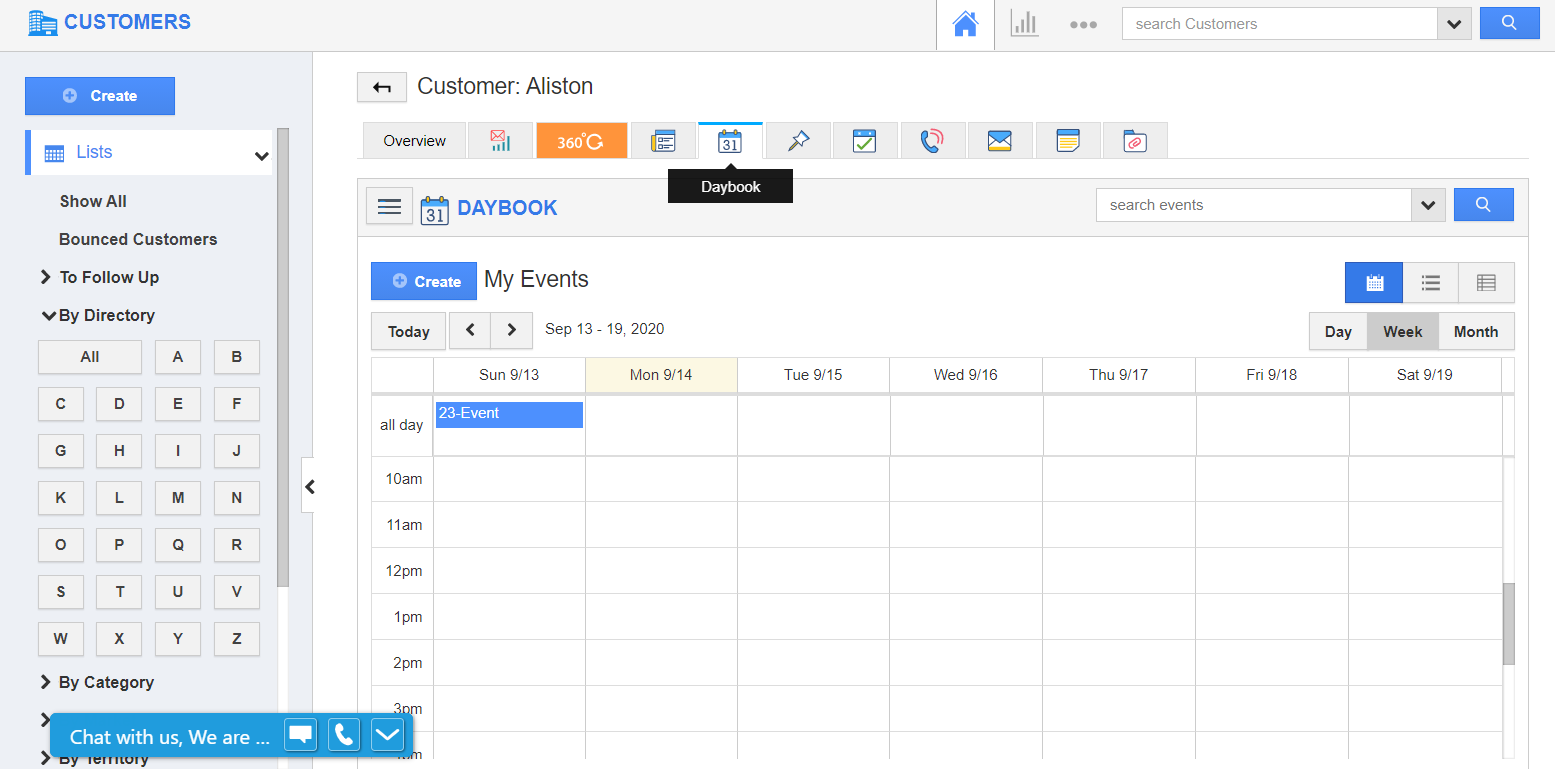Switch to list view of events
1555x769 pixels.
(1430, 283)
